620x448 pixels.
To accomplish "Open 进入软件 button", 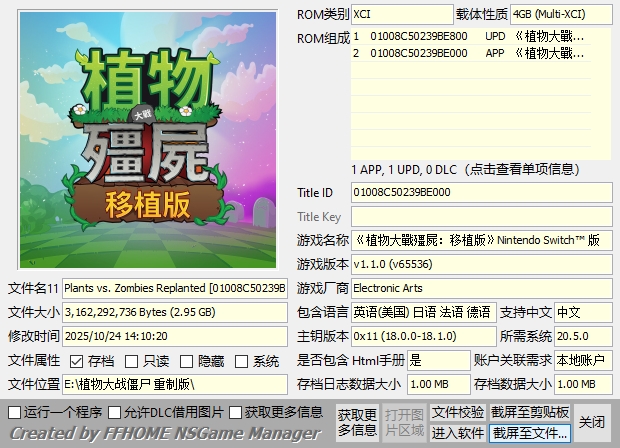I will [458, 433].
